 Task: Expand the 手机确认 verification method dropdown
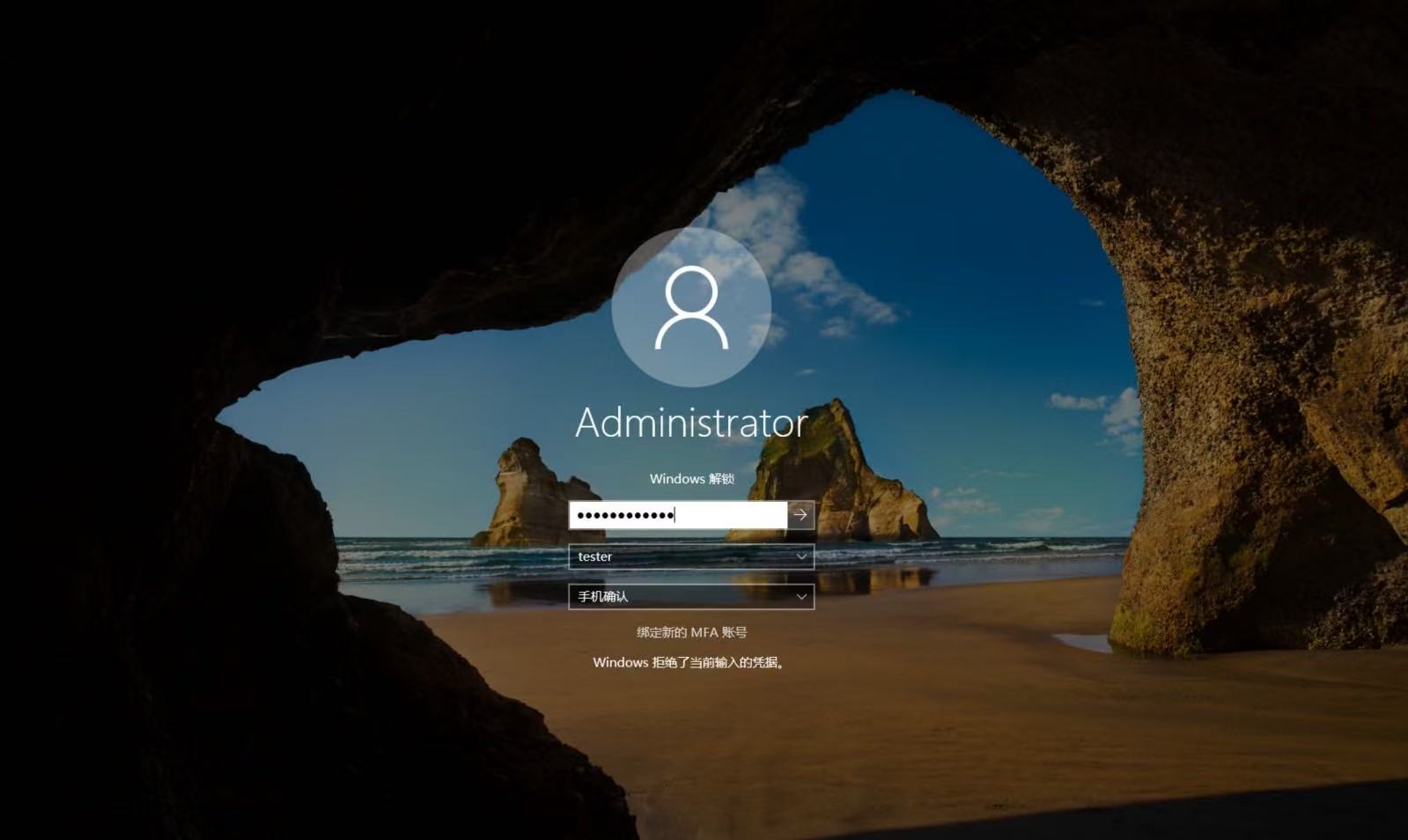click(690, 597)
